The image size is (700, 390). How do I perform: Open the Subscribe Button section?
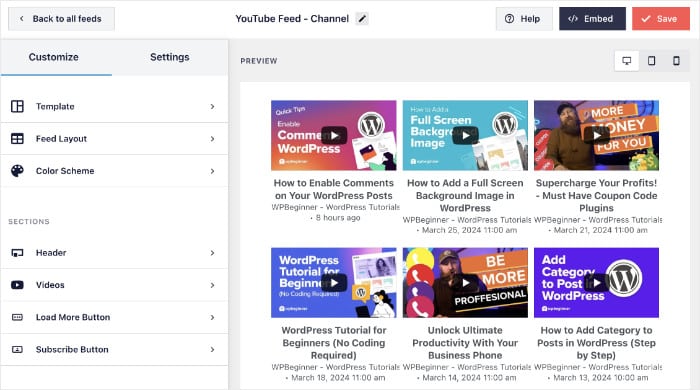pos(114,349)
